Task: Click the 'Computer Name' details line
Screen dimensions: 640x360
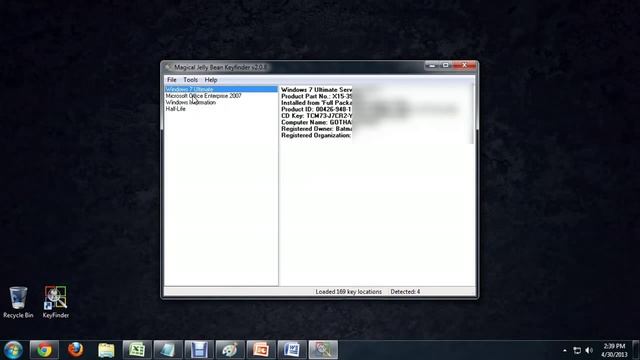Action: [316, 122]
